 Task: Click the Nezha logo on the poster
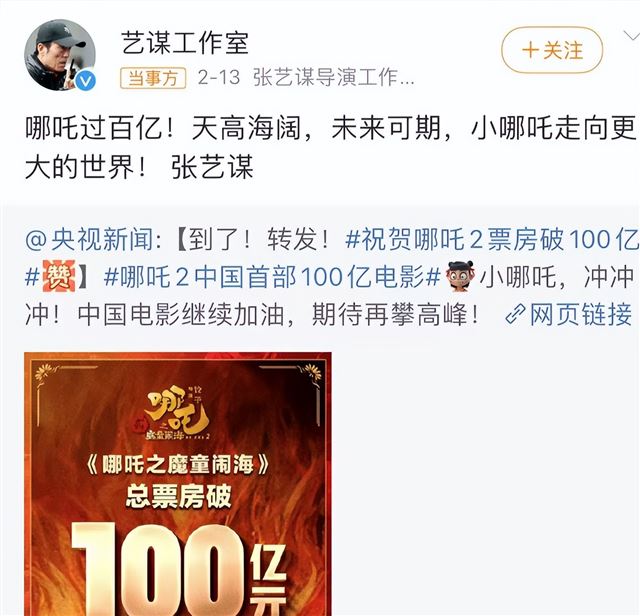pos(178,412)
